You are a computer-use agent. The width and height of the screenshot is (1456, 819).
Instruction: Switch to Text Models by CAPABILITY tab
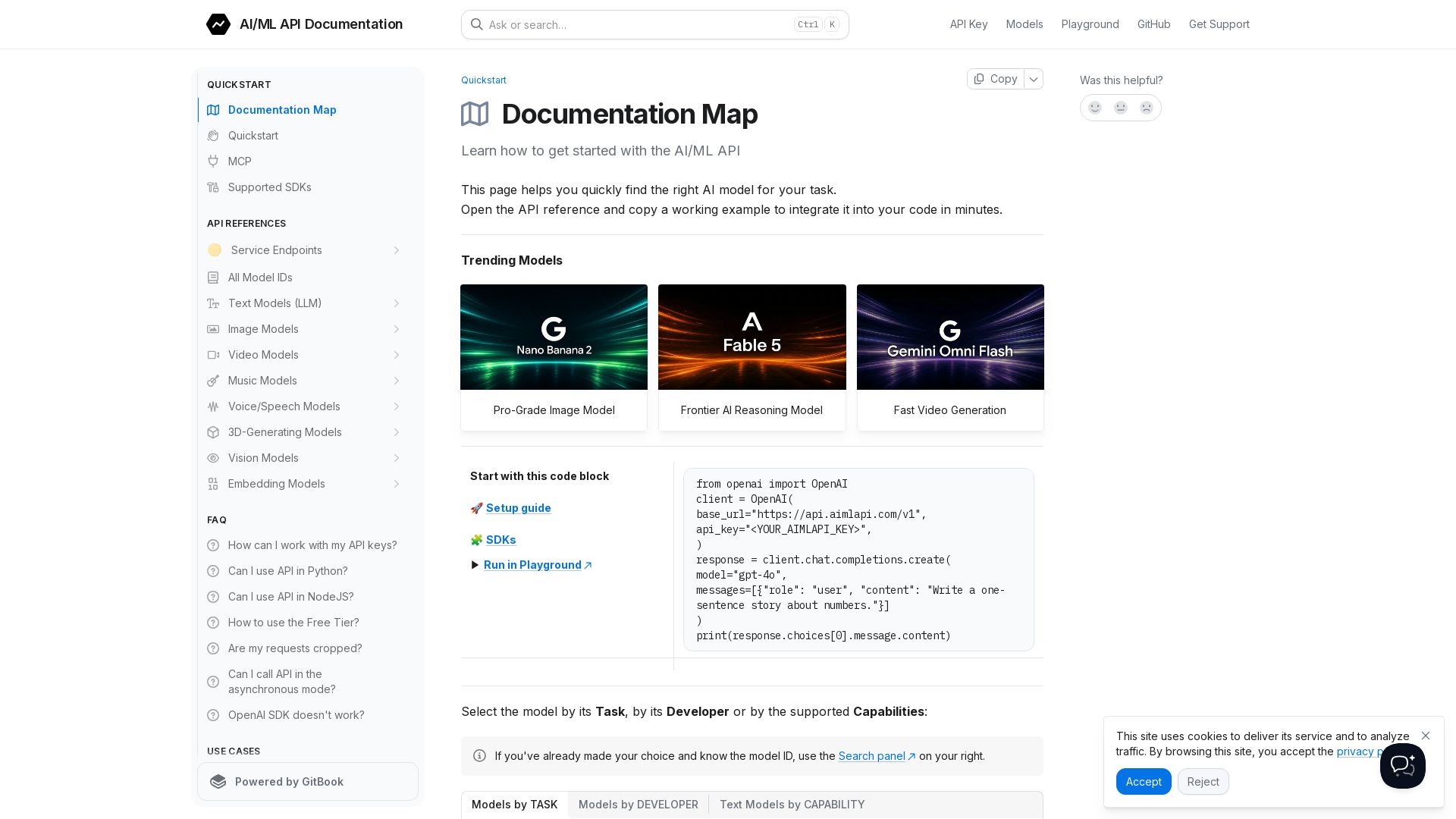coord(792,805)
